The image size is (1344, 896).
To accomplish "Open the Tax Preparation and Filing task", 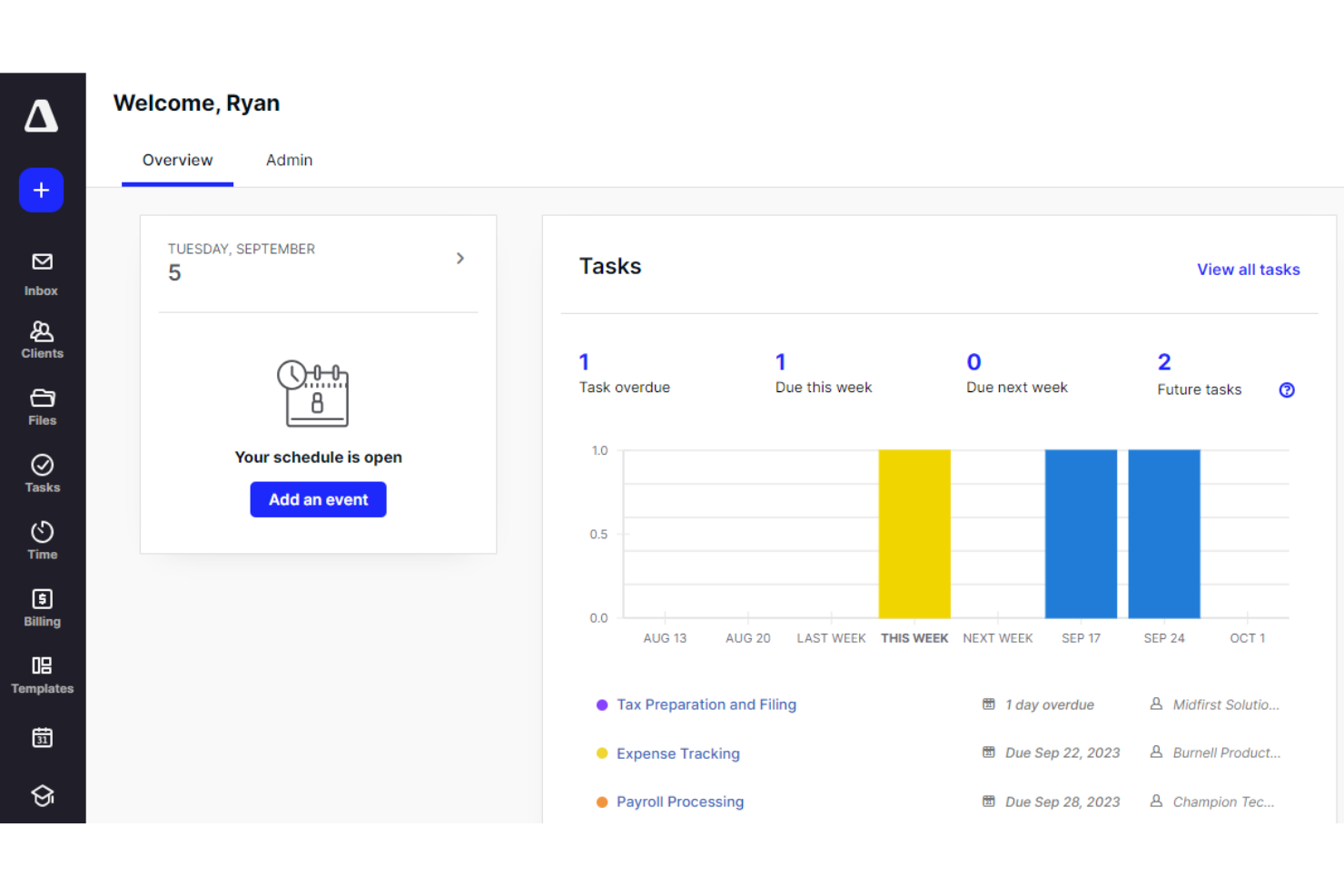I will pyautogui.click(x=706, y=704).
